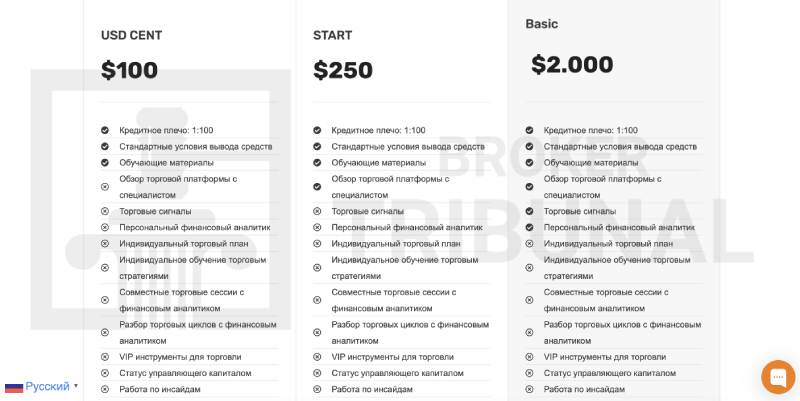Click the Russian flag icon
This screenshot has width=800, height=401.
click(14, 387)
